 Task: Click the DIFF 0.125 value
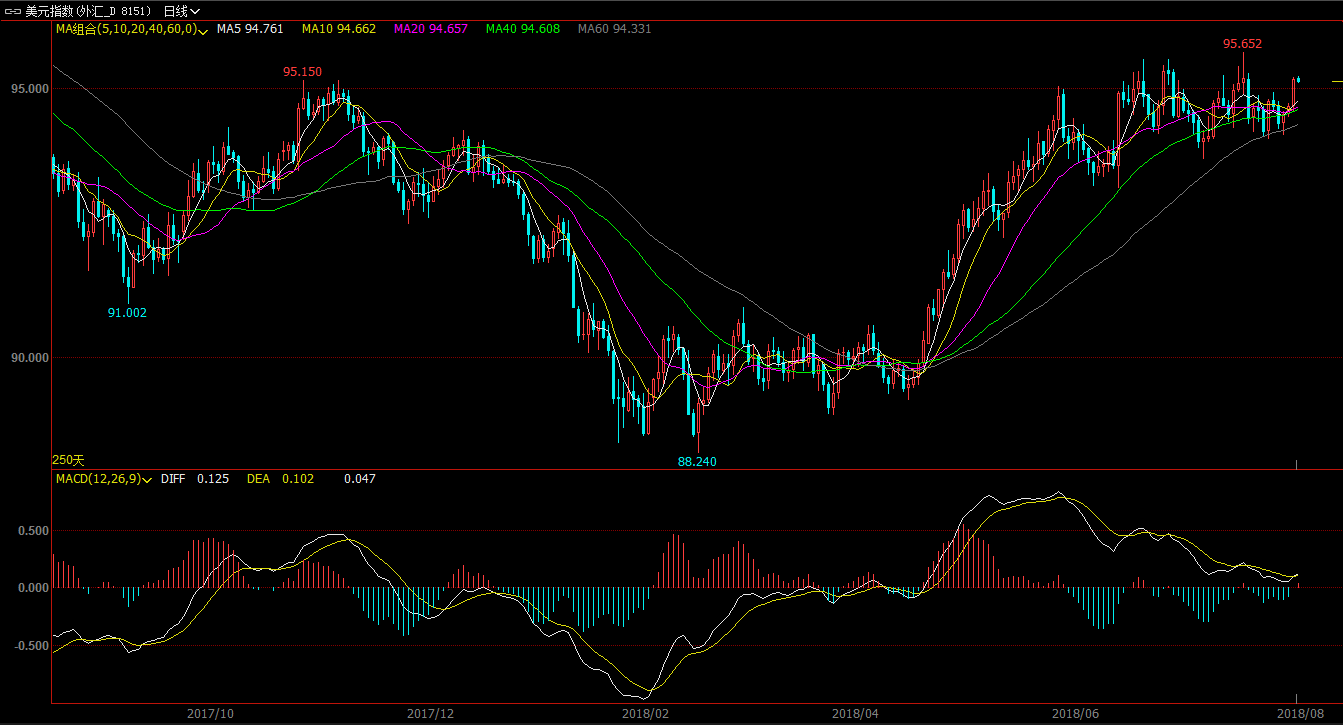pos(195,479)
